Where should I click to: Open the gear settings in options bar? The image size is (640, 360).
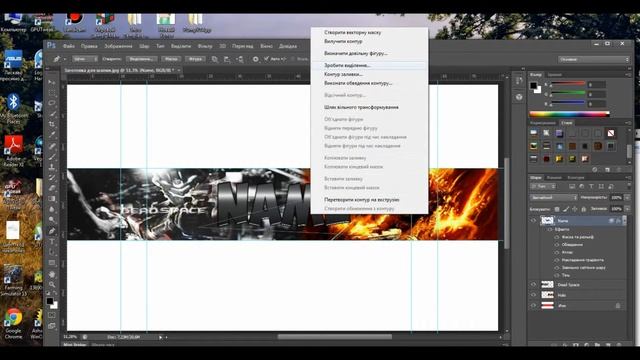point(256,59)
